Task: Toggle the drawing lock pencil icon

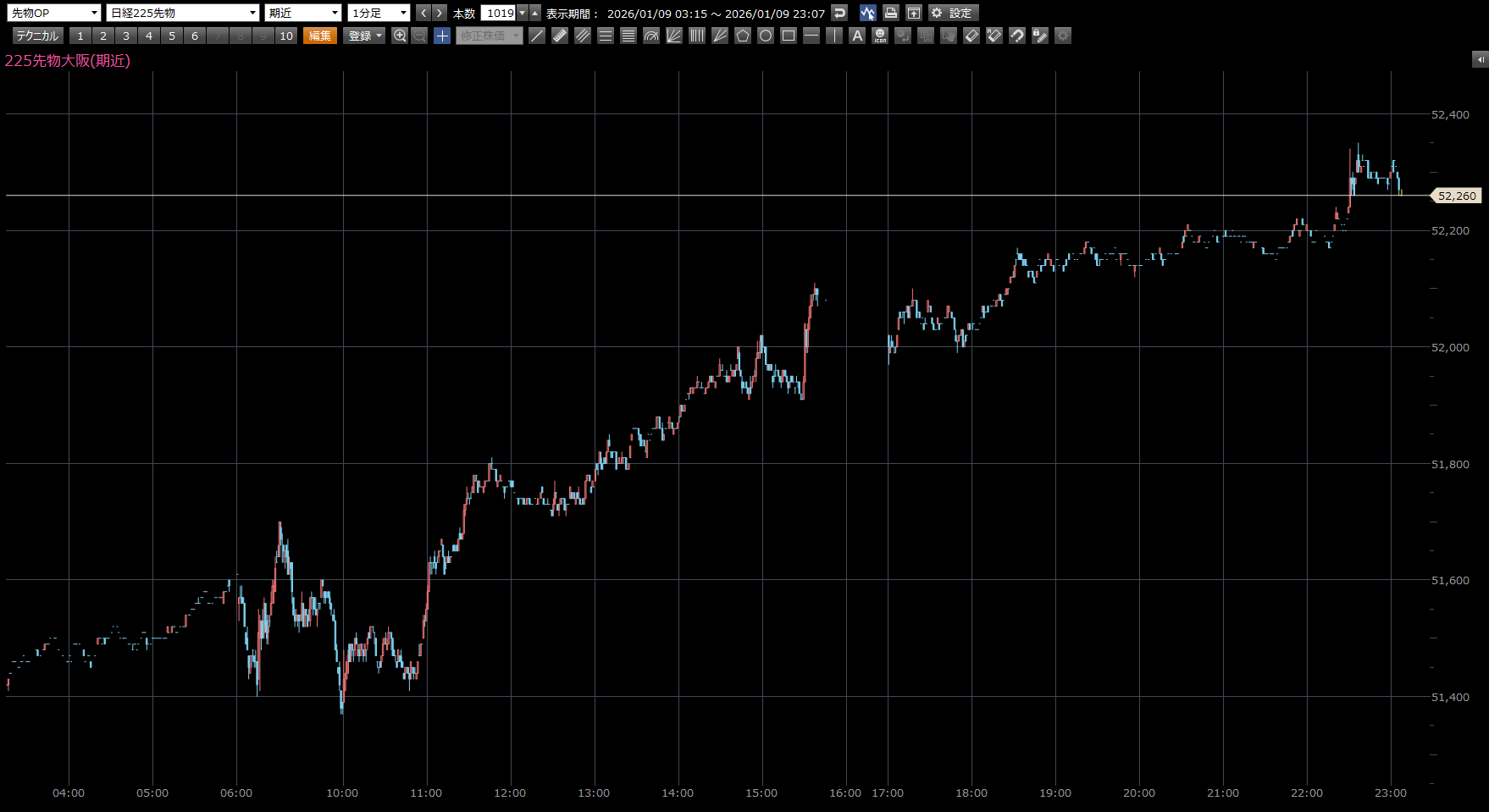Action: (x=1040, y=36)
